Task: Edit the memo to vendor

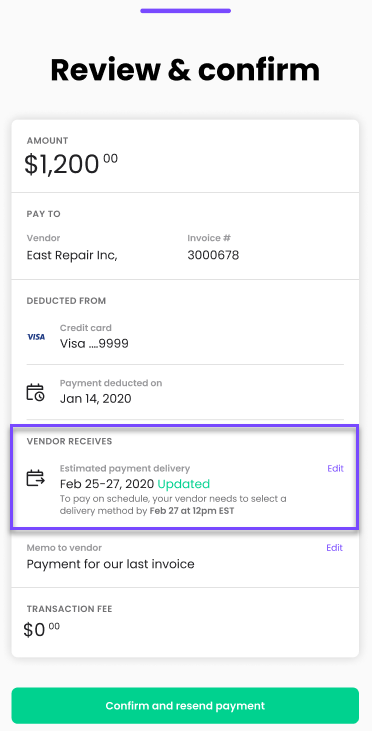Action: coord(335,548)
